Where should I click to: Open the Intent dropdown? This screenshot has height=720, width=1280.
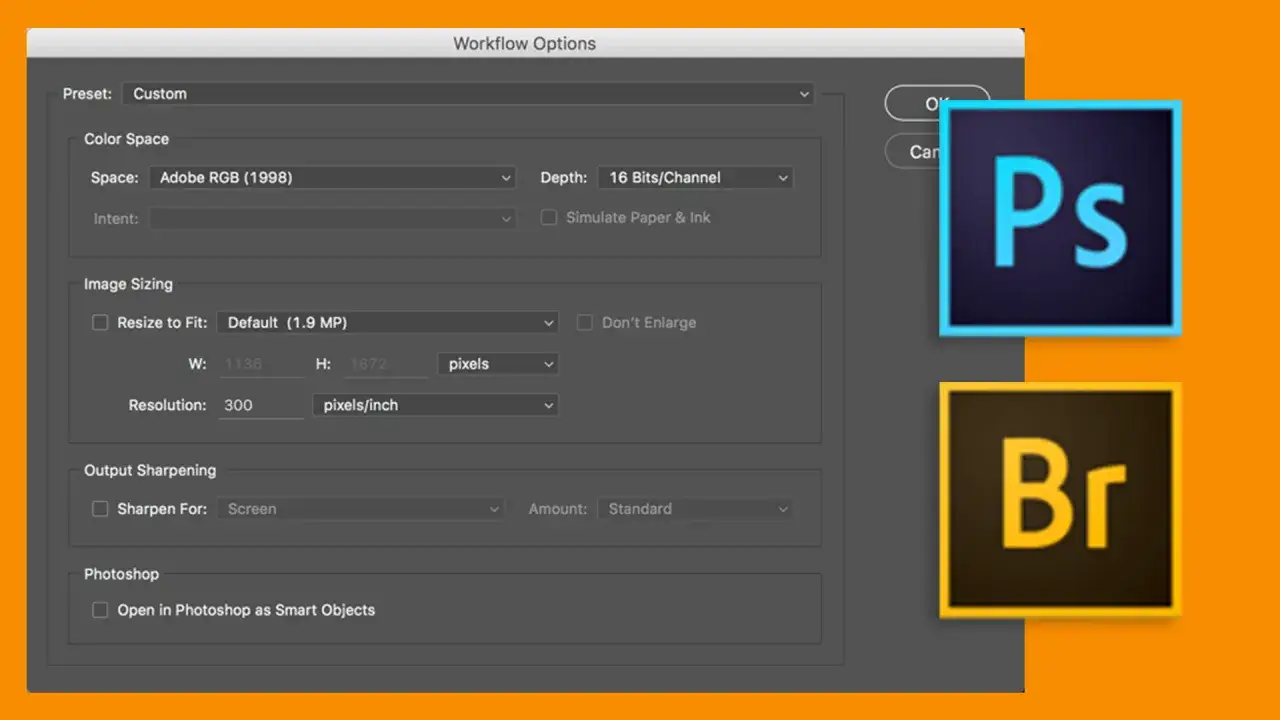click(x=333, y=218)
